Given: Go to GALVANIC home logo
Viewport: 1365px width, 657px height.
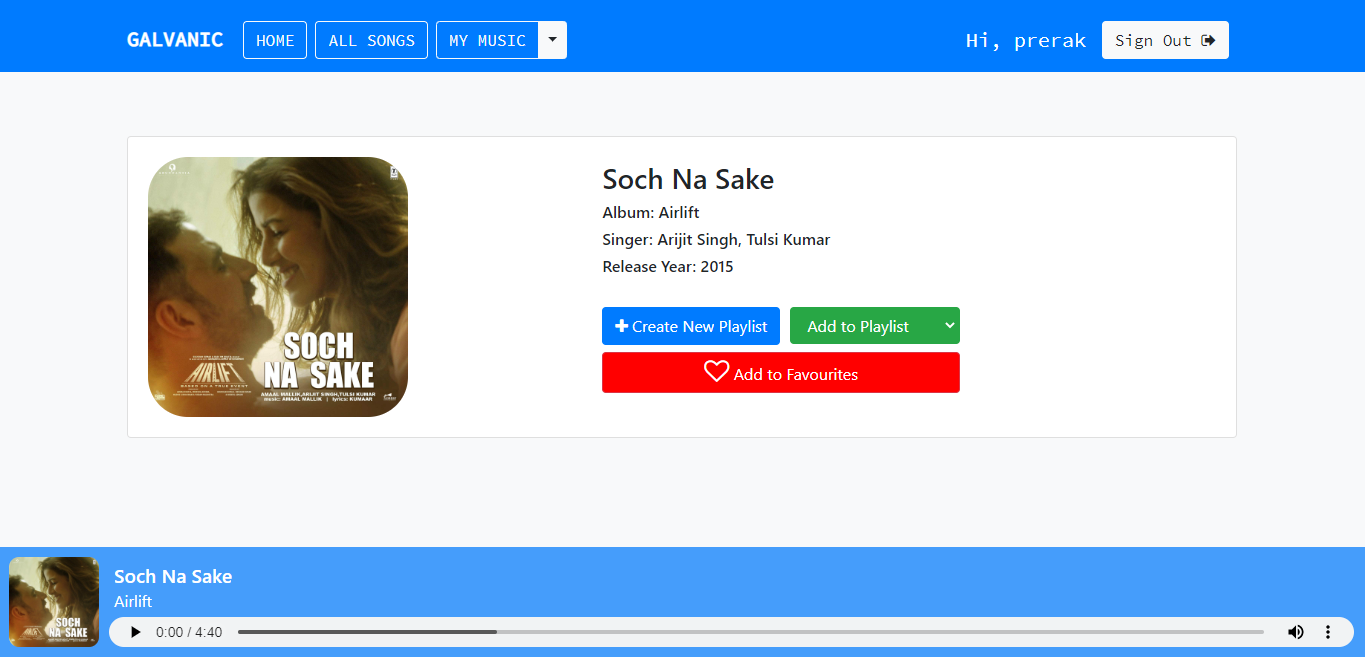Looking at the screenshot, I should (175, 40).
